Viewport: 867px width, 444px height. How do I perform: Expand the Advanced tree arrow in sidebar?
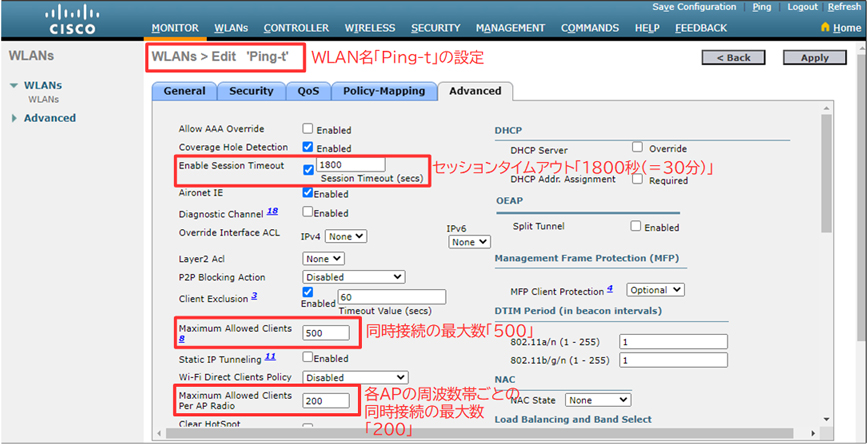[x=14, y=118]
